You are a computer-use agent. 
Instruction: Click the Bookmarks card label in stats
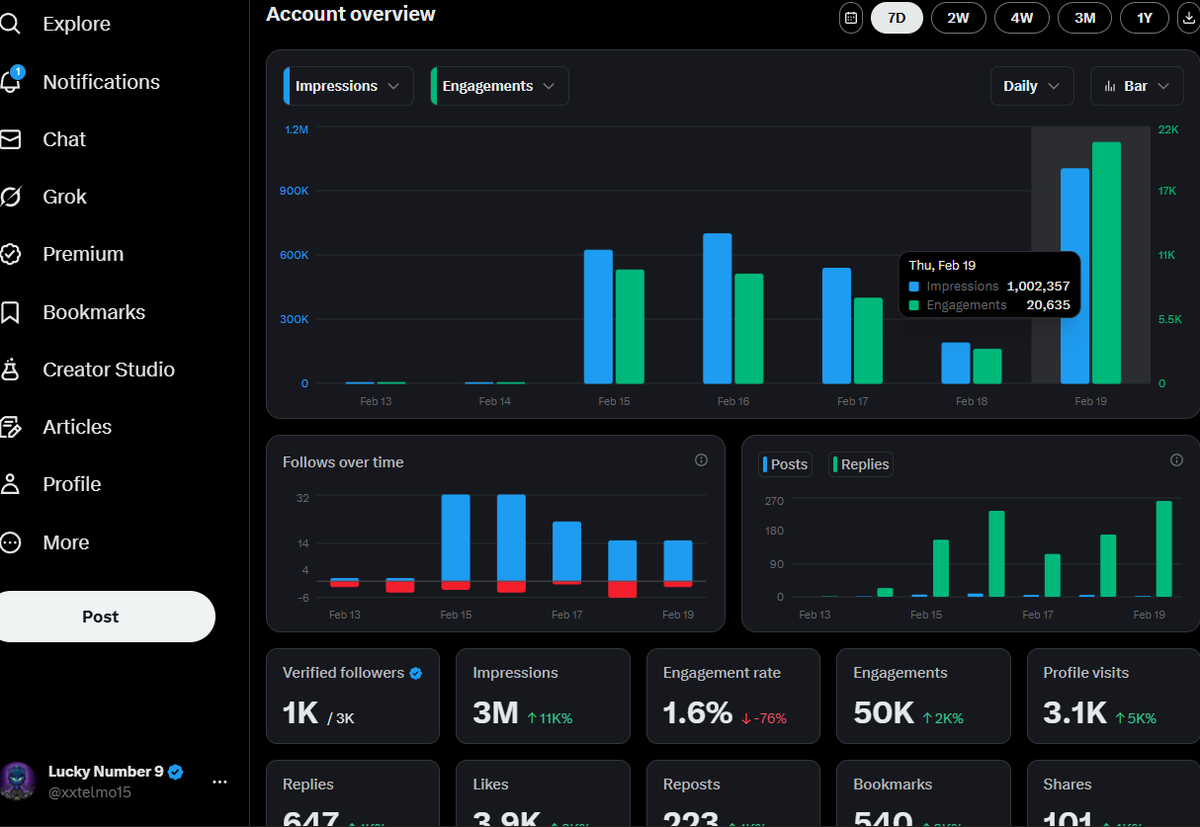(x=893, y=785)
